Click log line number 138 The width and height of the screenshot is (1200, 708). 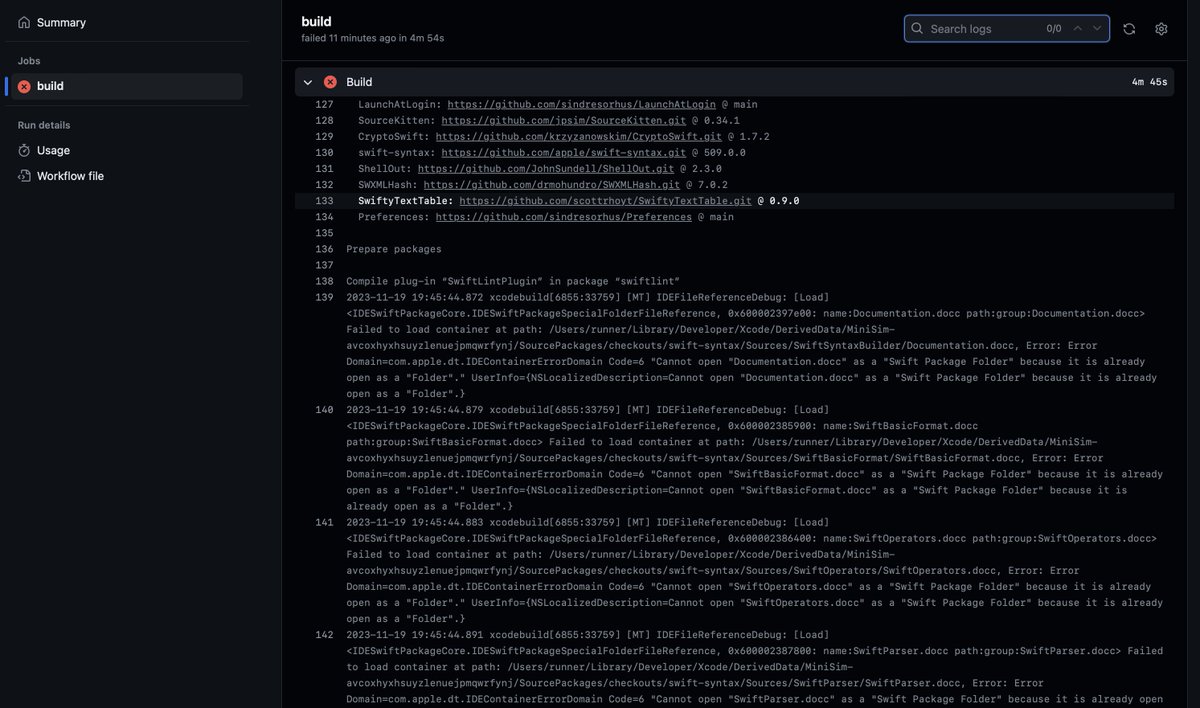[324, 281]
